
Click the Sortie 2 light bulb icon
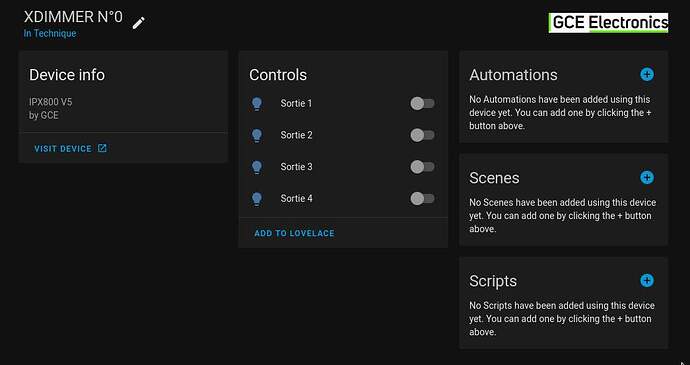(x=257, y=136)
